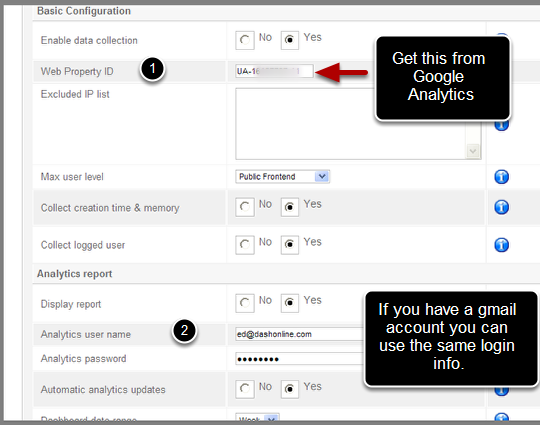This screenshot has width=540, height=425.
Task: Click the Excluded IP list label
Action: (75, 94)
